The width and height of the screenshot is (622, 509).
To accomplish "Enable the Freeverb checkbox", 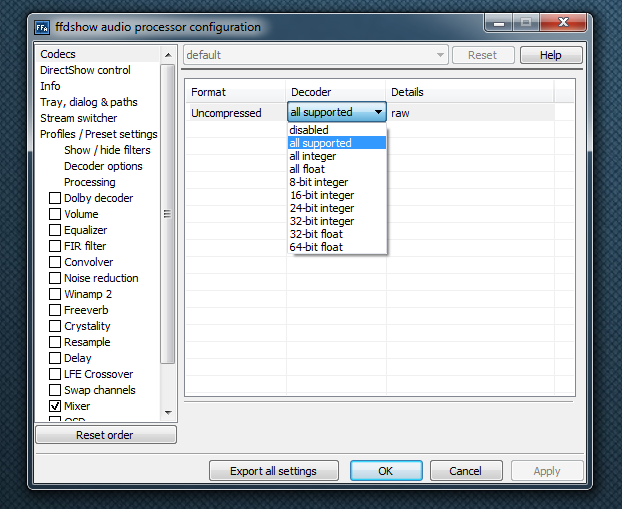I will (55, 310).
